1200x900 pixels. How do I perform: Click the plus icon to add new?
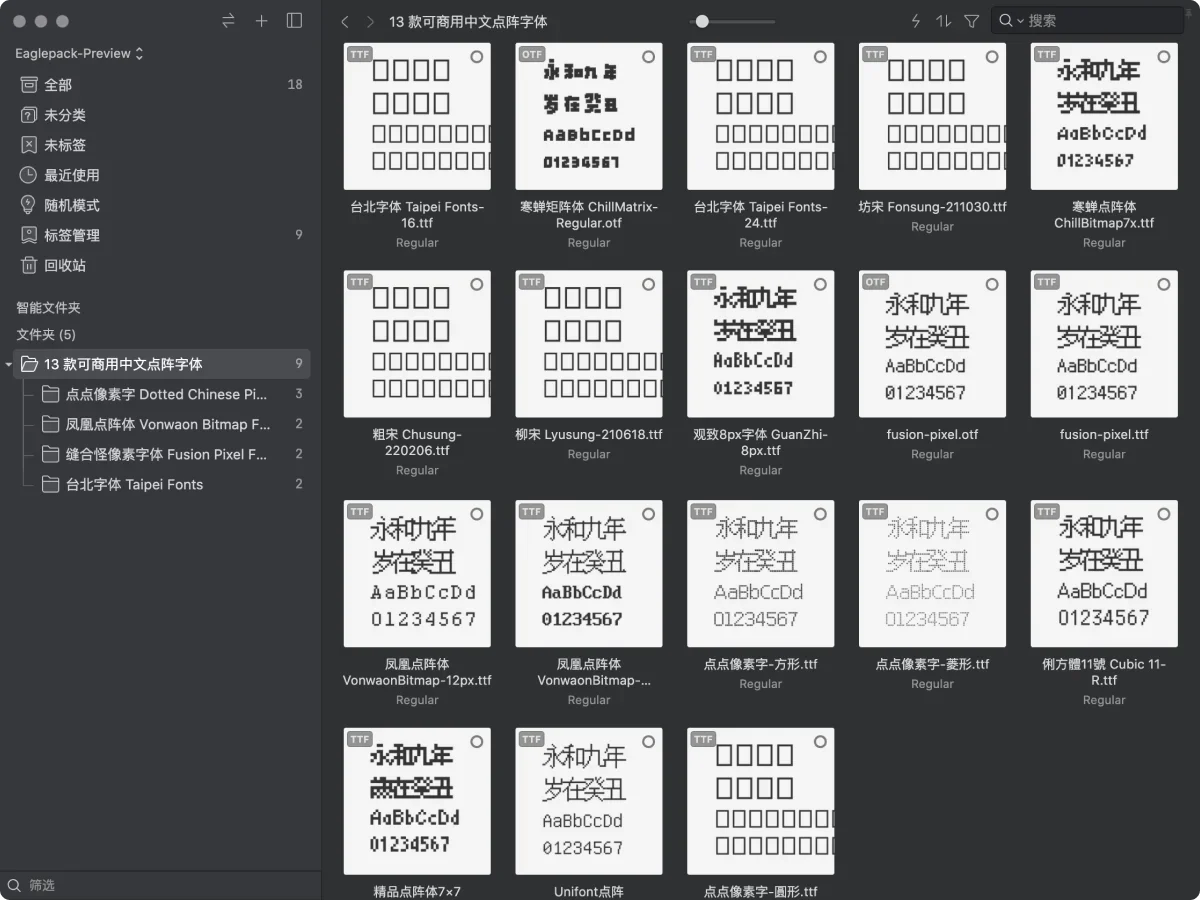pyautogui.click(x=261, y=21)
